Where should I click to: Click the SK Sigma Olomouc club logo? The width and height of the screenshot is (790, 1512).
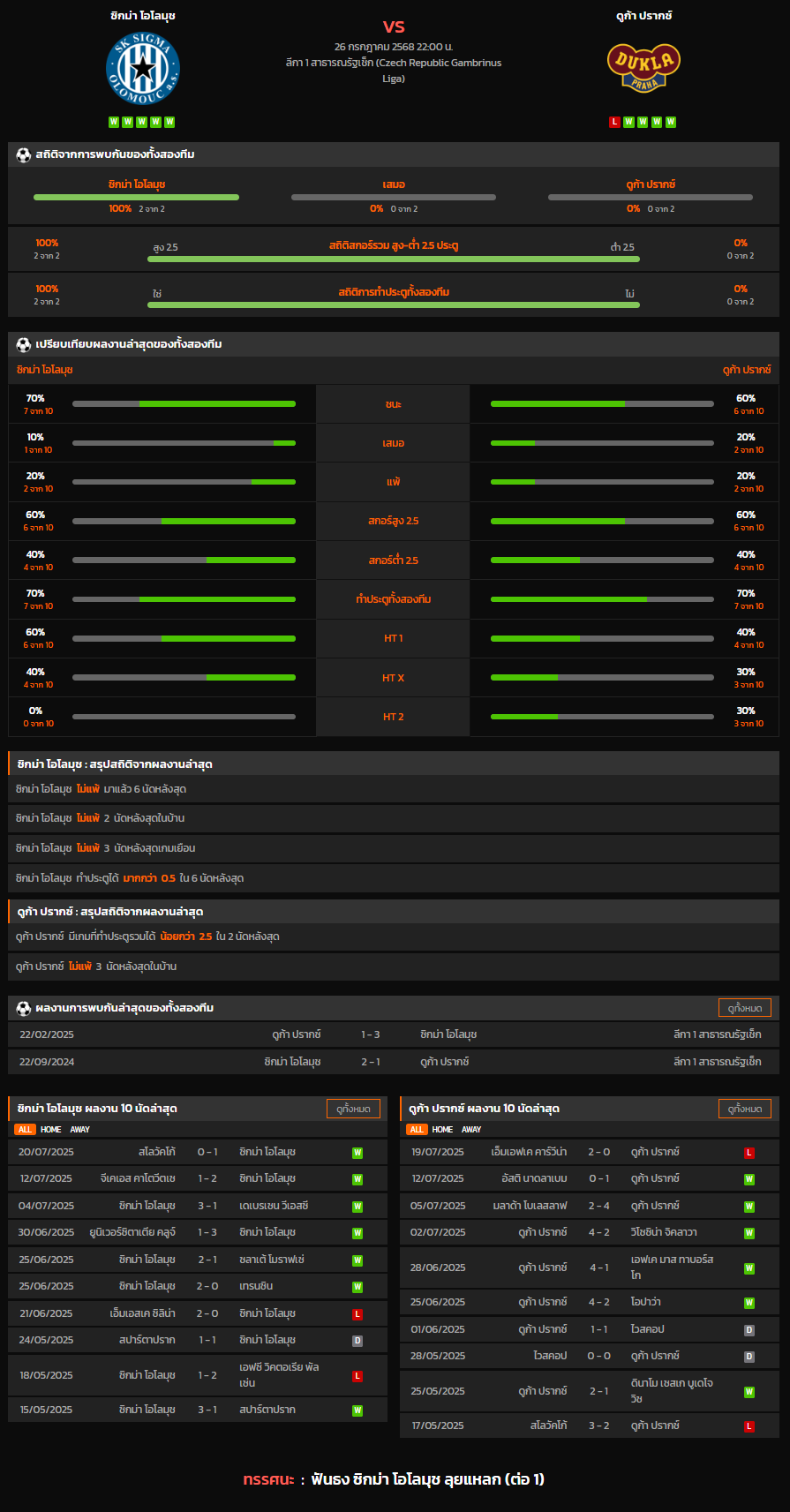point(143,68)
